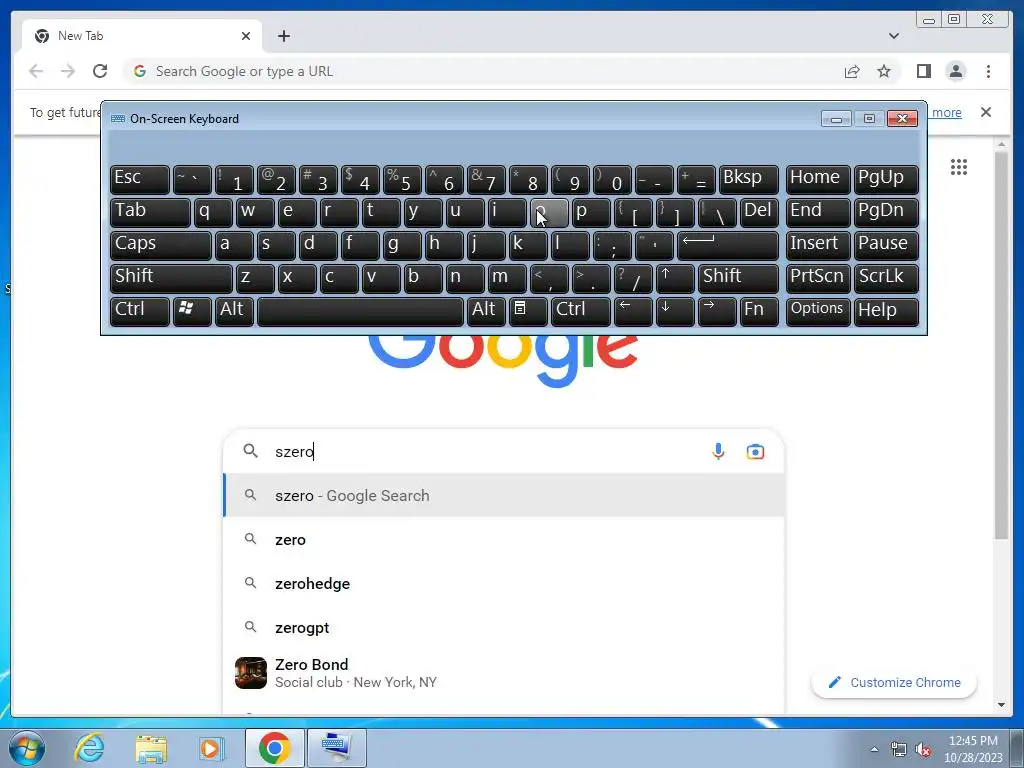Open the Windows Start menu
Screen dimensions: 1024x768
pos(26,748)
